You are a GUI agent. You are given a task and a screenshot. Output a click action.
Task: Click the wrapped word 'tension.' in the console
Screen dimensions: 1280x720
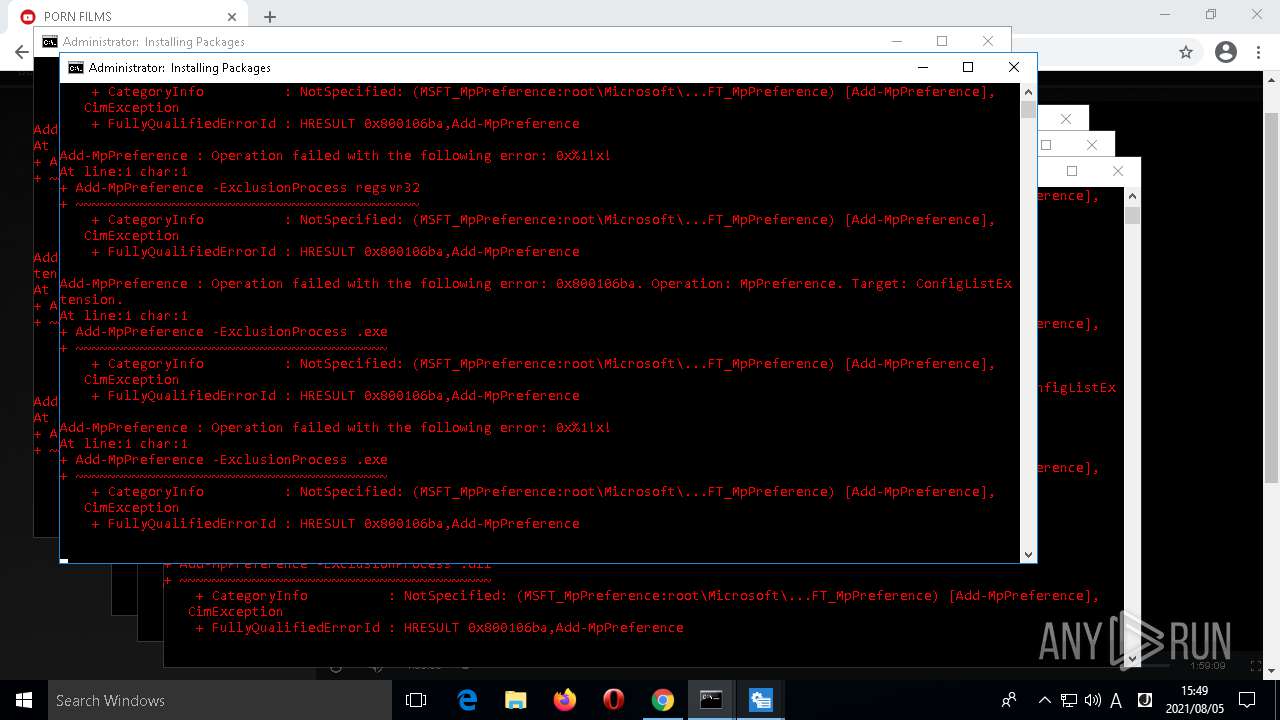(92, 300)
